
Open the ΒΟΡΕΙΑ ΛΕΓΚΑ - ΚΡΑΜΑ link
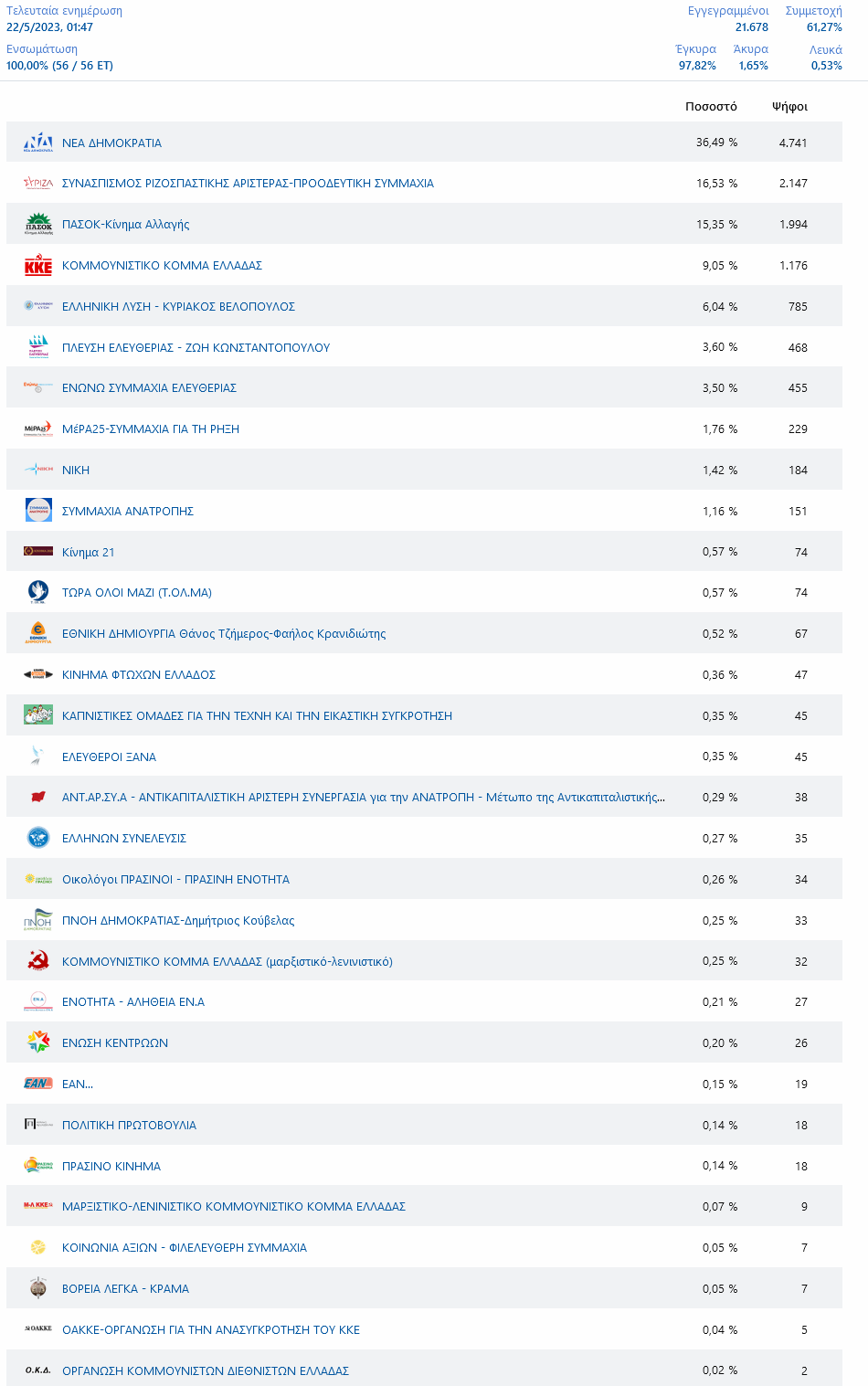point(125,1289)
